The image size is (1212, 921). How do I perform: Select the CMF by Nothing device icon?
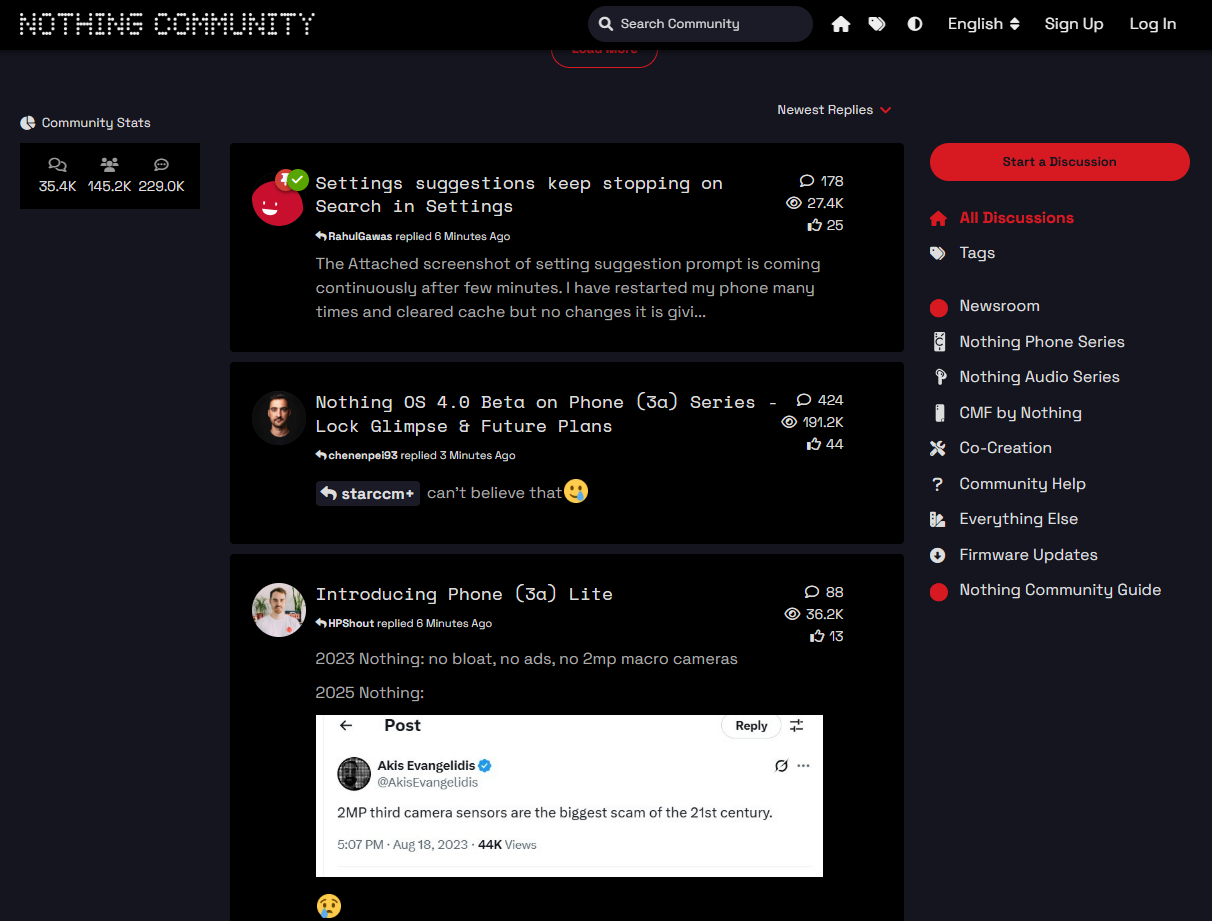click(x=938, y=412)
